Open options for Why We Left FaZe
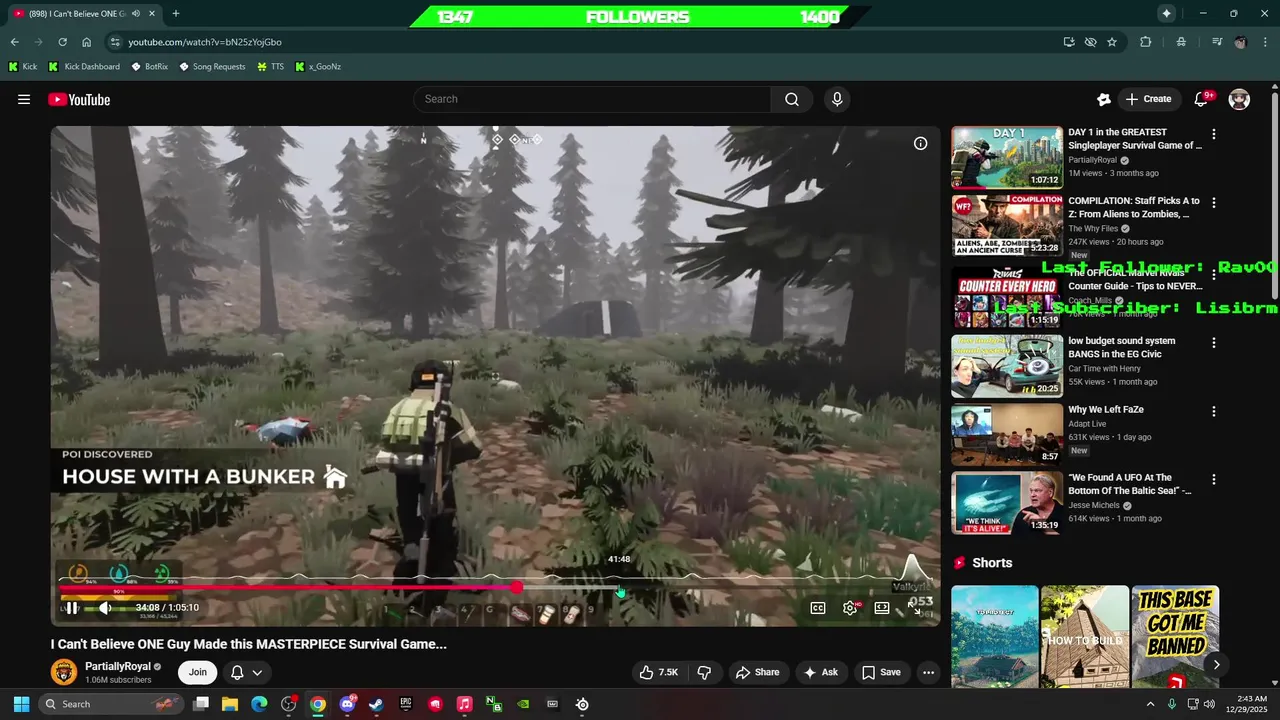Viewport: 1280px width, 720px height. click(x=1214, y=411)
